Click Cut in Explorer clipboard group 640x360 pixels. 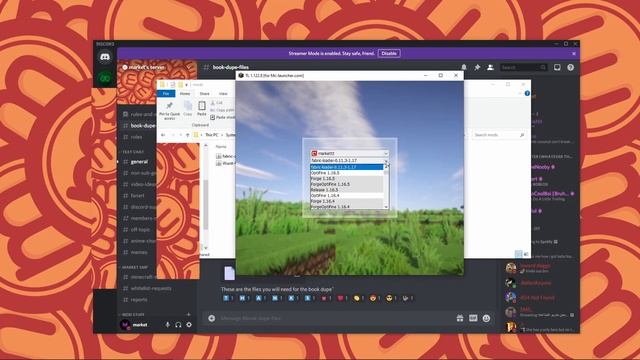[217, 103]
